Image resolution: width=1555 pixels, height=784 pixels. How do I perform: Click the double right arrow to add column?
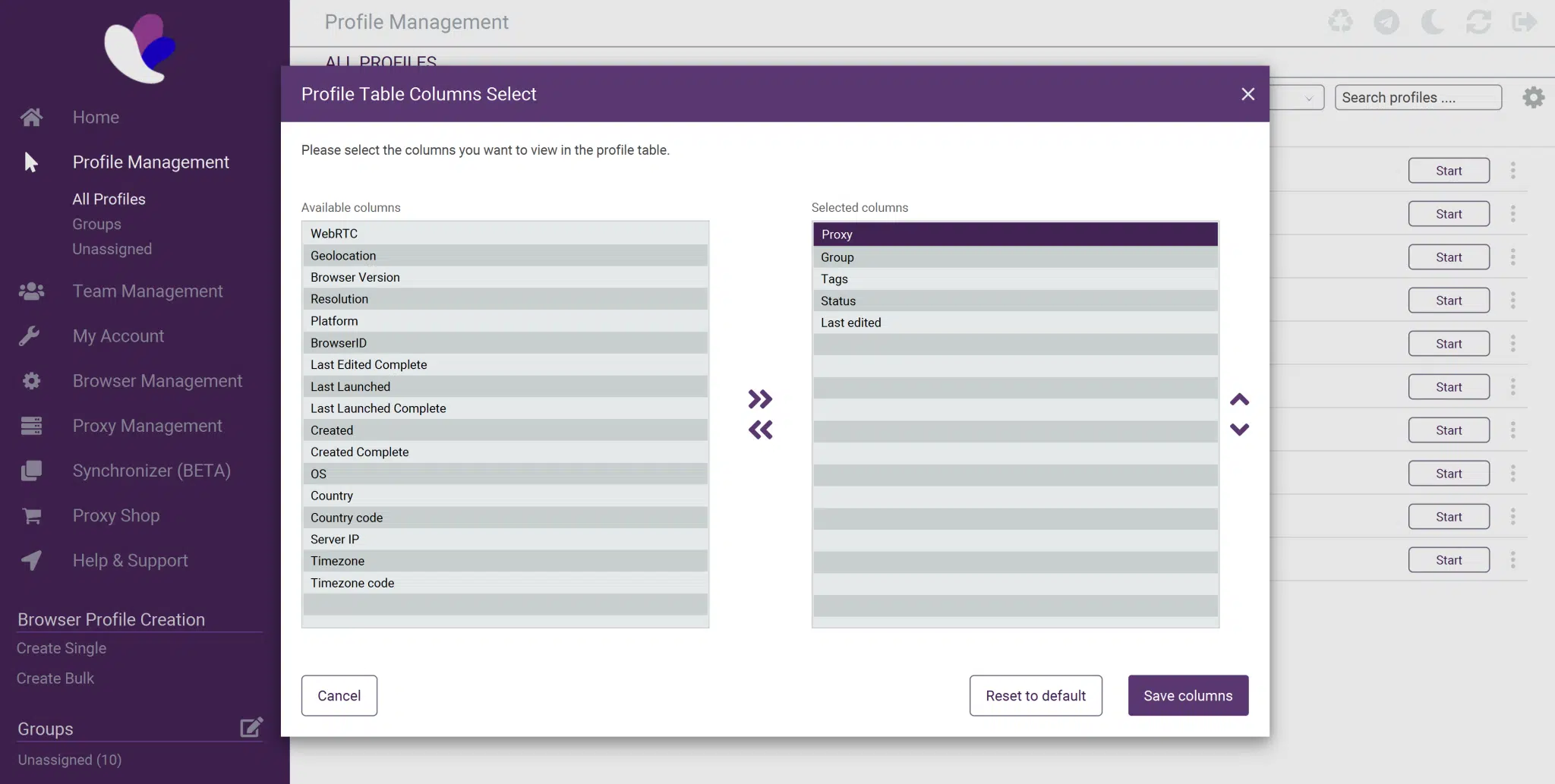tap(760, 399)
